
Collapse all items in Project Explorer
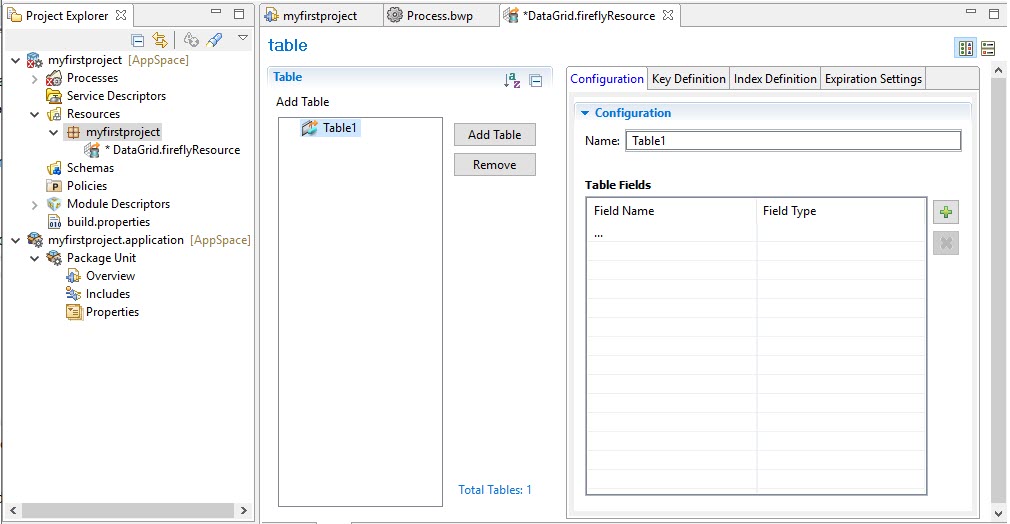[x=139, y=40]
